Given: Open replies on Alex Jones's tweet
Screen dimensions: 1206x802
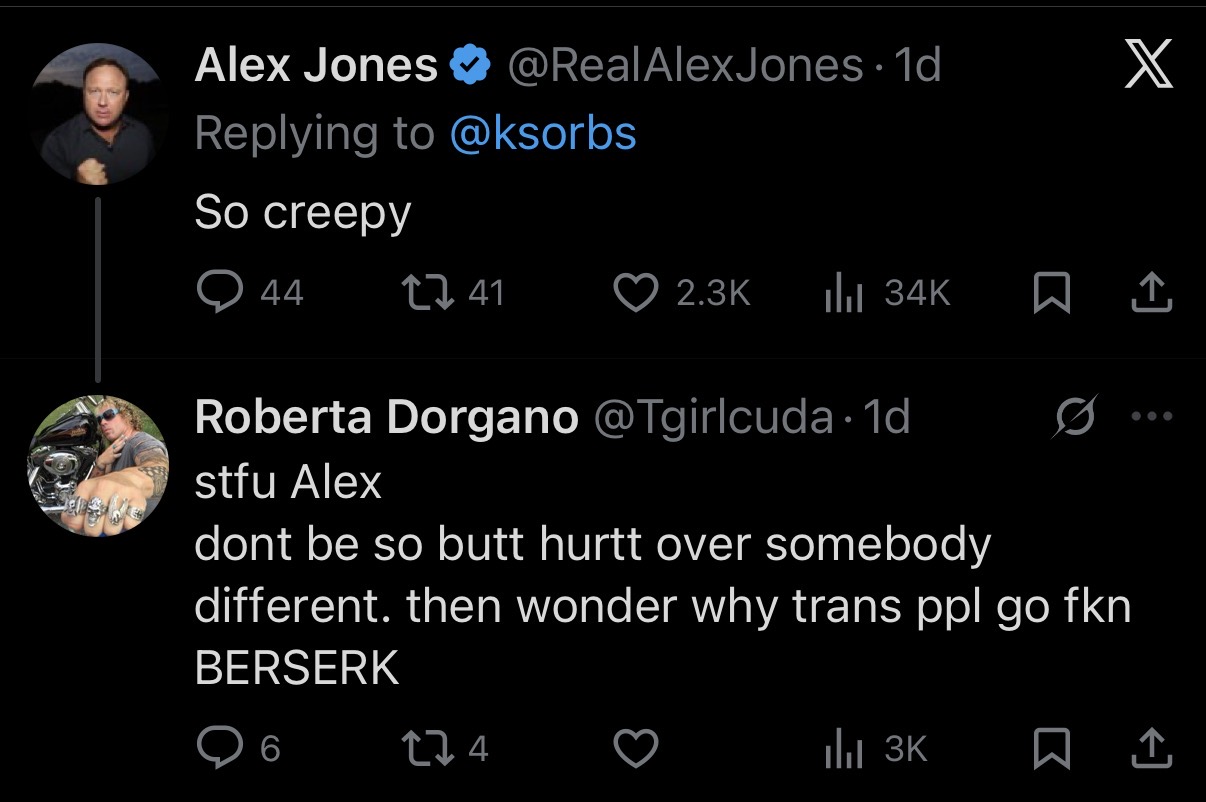Looking at the screenshot, I should (249, 292).
